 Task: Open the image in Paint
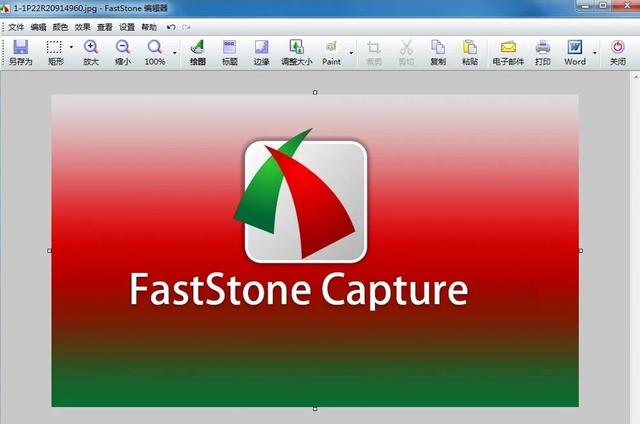(x=331, y=52)
